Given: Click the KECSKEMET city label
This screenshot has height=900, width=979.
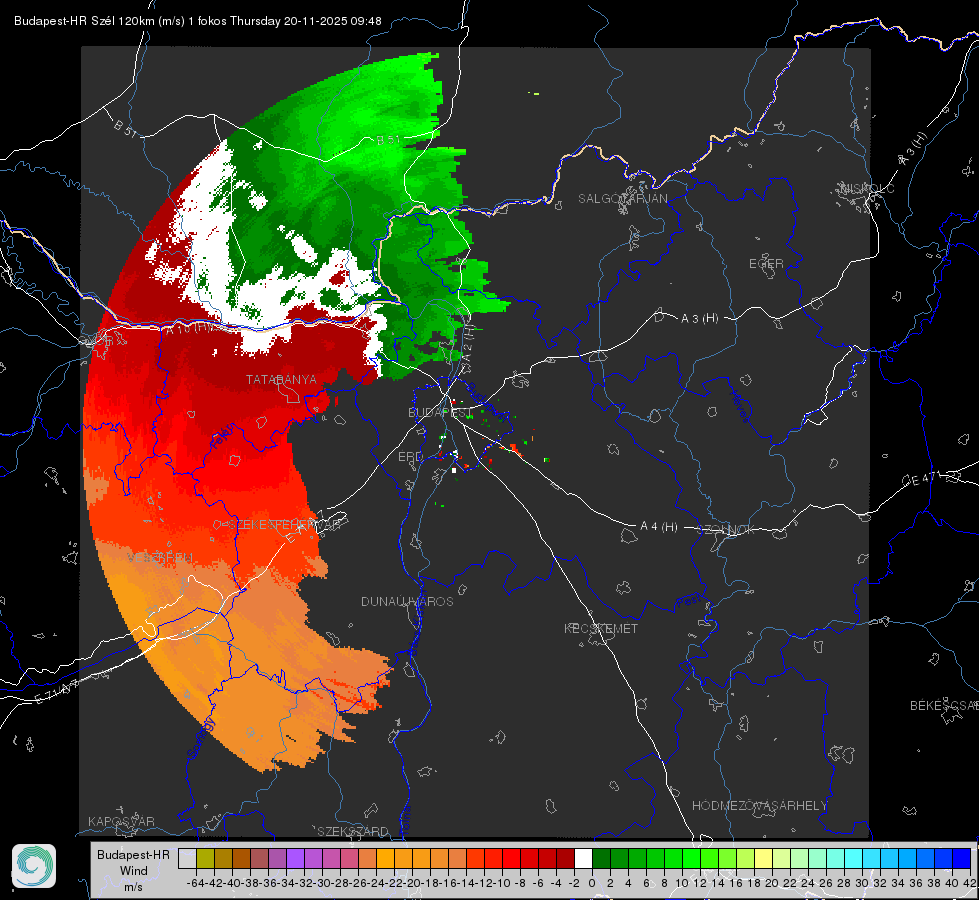Looking at the screenshot, I should point(601,628).
